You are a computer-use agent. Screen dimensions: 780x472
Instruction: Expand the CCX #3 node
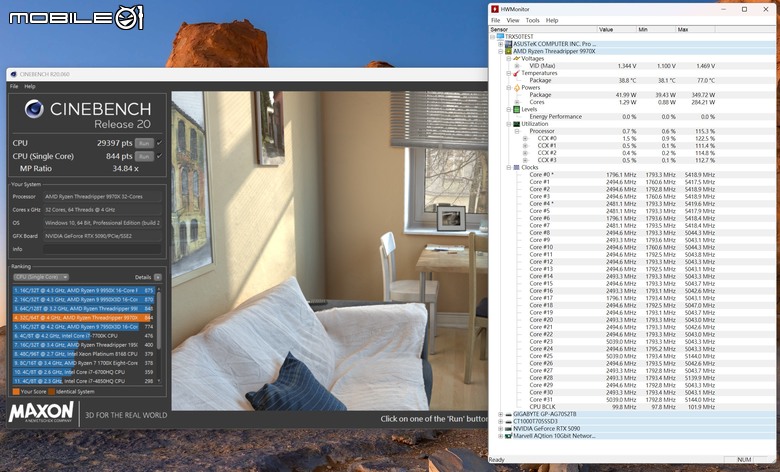(x=525, y=160)
